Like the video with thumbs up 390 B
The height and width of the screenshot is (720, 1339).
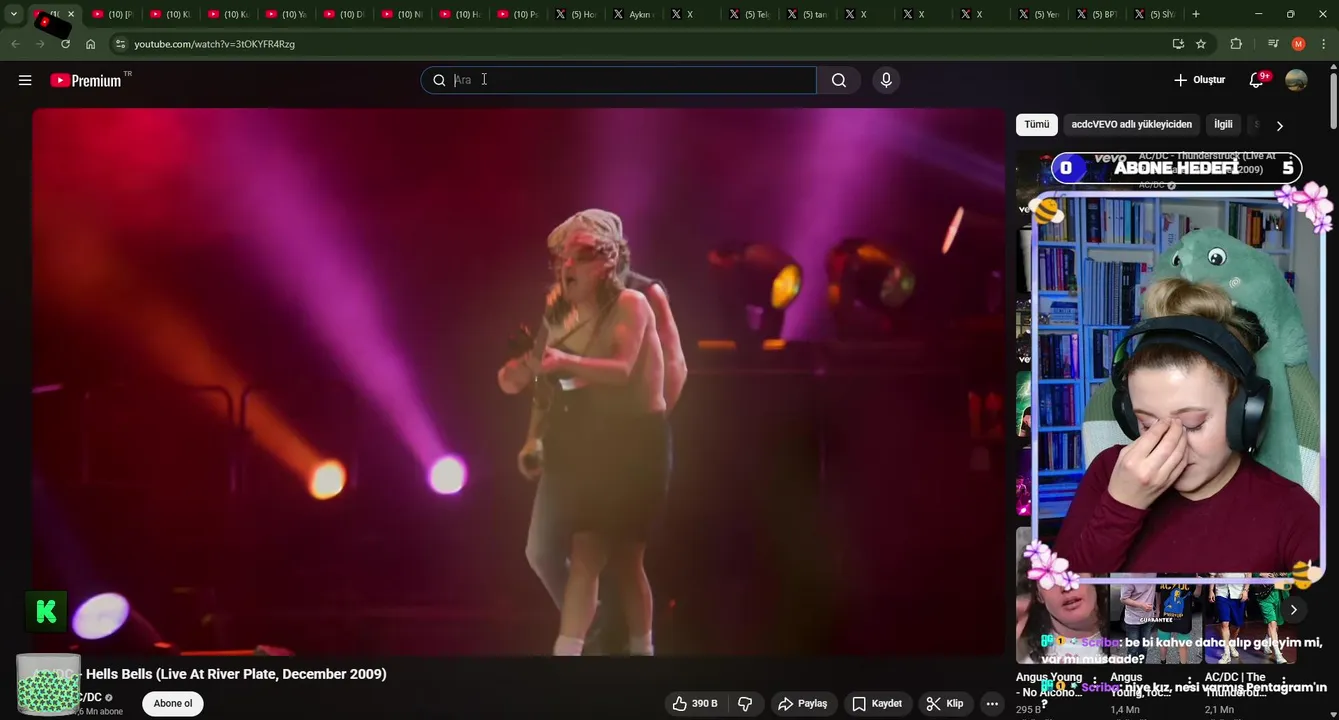(x=695, y=704)
